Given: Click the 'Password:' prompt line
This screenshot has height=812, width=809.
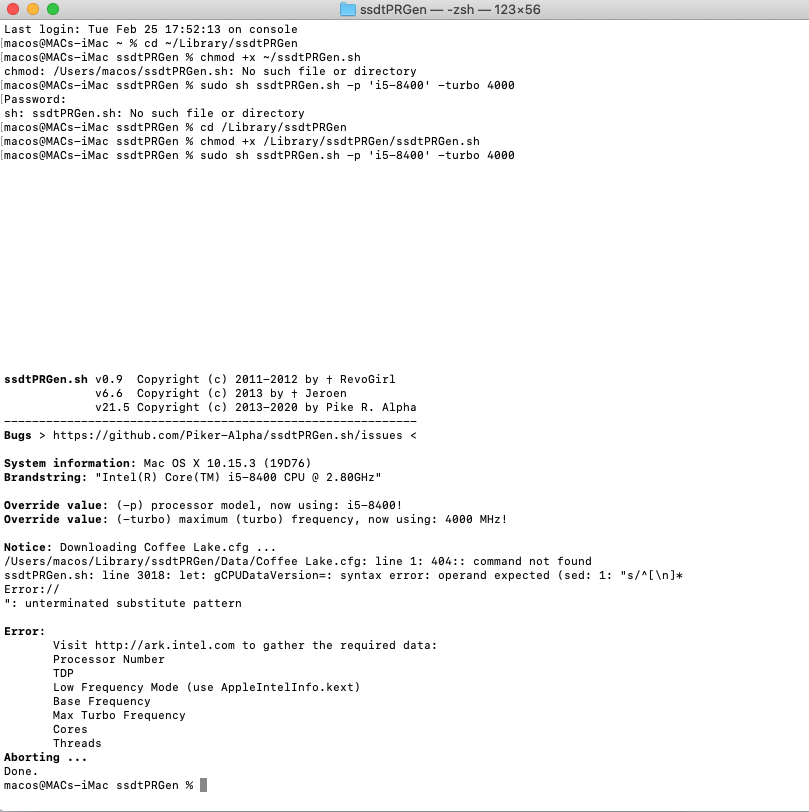Looking at the screenshot, I should click(35, 100).
